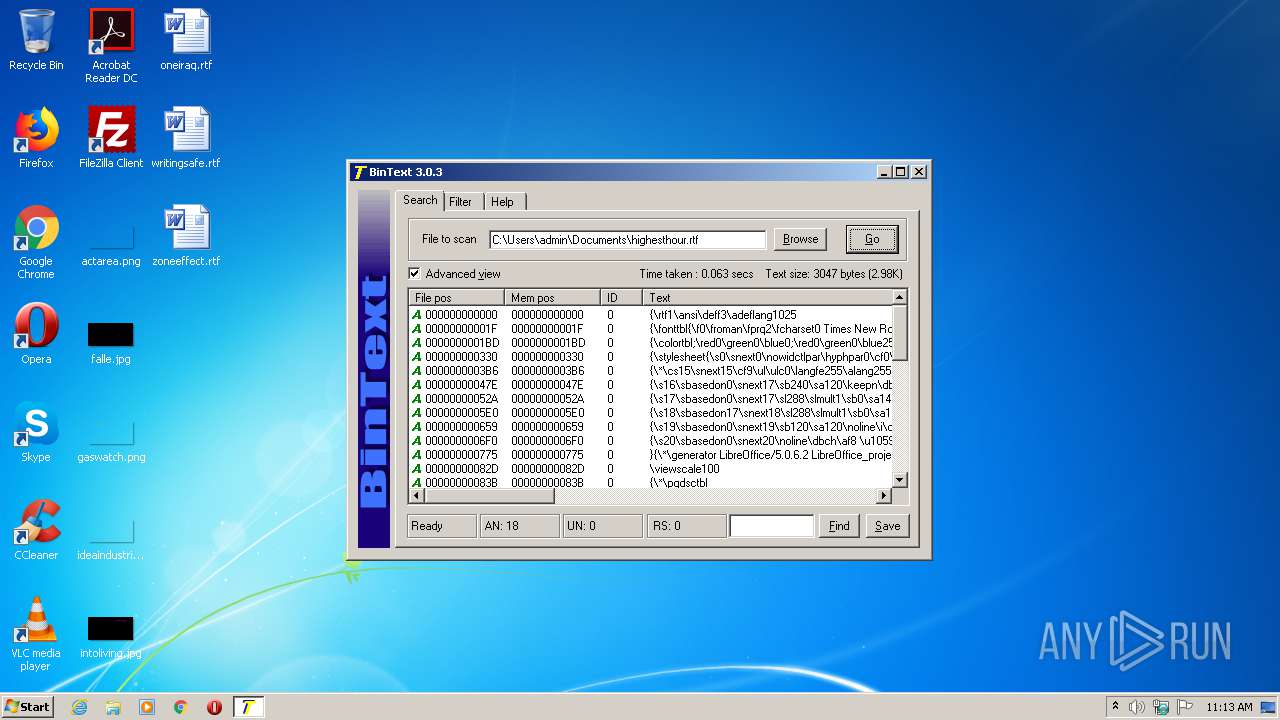Viewport: 1280px width, 720px height.
Task: Select row with file pos 0000000005E0
Action: (x=651, y=413)
